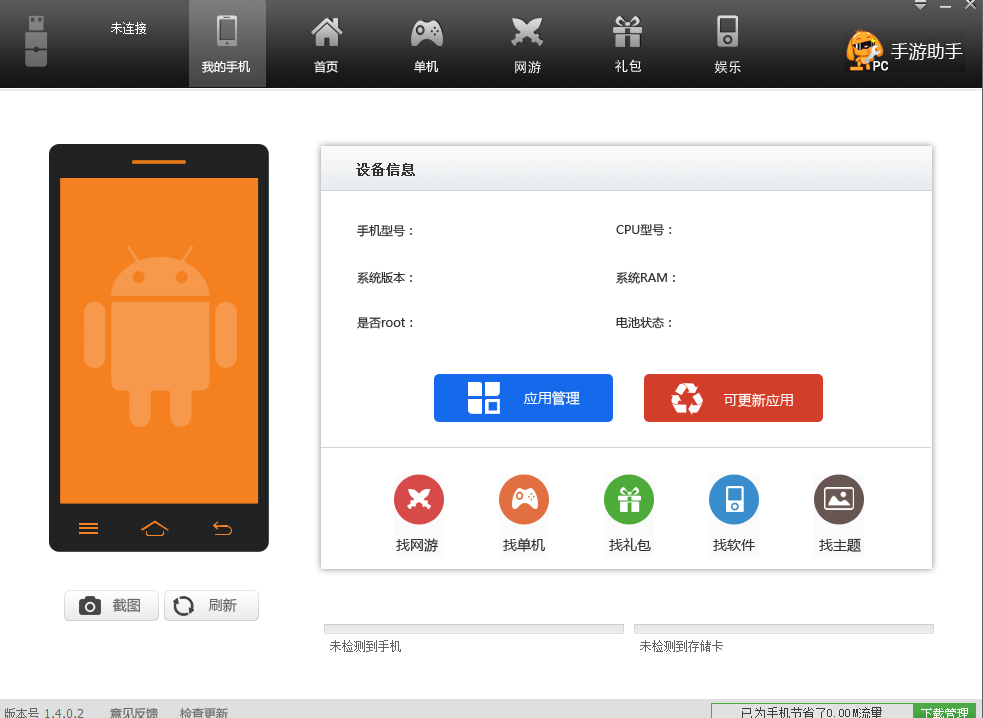The image size is (983, 718).
Task: Click the 可更新应用 updatable apps button
Action: pyautogui.click(x=733, y=398)
